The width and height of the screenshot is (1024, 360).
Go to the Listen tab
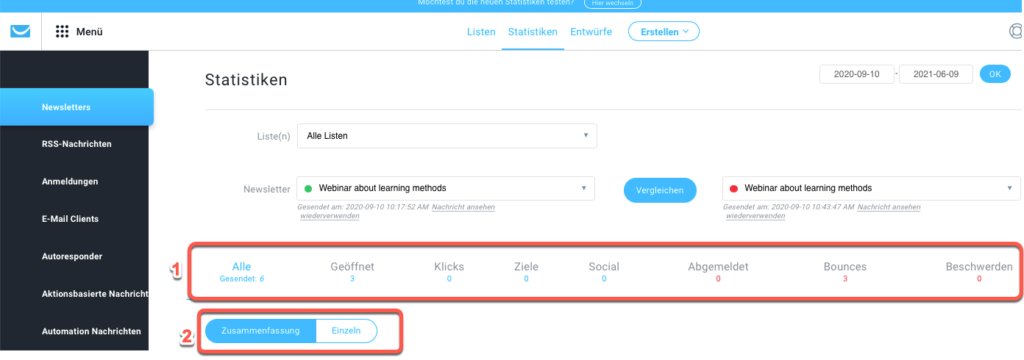pos(481,31)
